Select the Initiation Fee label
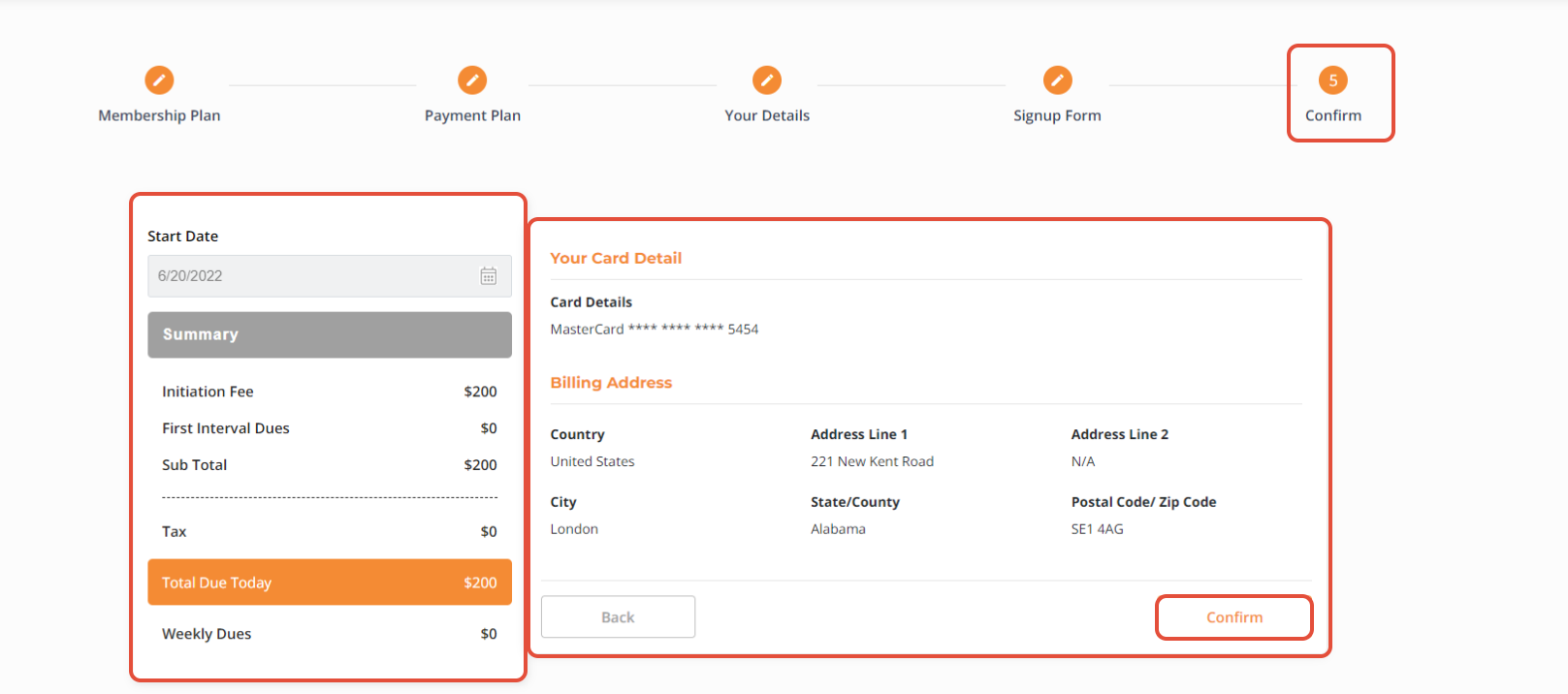Screen dimensions: 1568x694 [x=208, y=392]
